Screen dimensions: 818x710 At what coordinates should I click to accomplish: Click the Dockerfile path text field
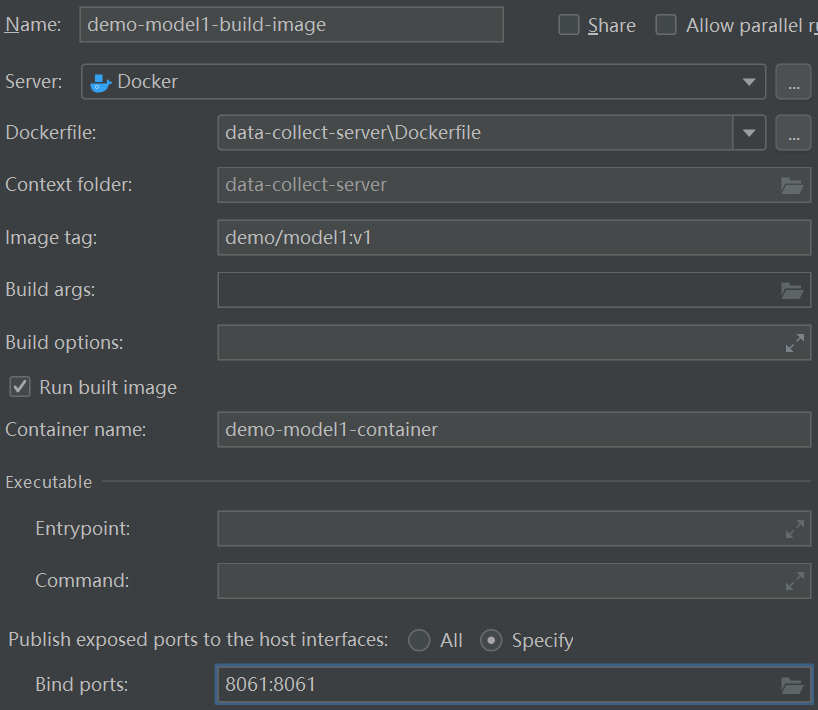(475, 133)
